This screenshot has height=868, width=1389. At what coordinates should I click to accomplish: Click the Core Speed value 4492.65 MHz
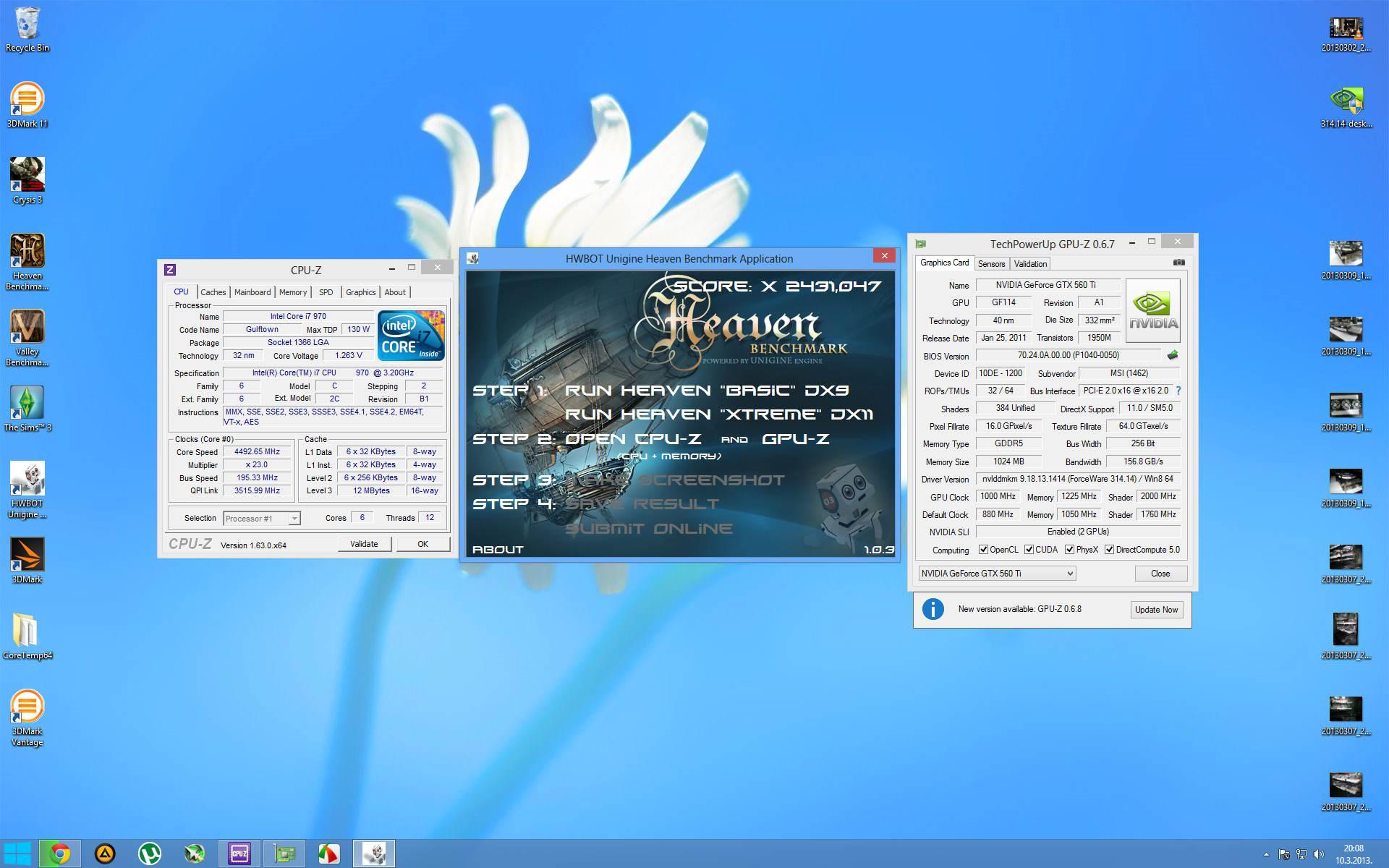click(257, 451)
